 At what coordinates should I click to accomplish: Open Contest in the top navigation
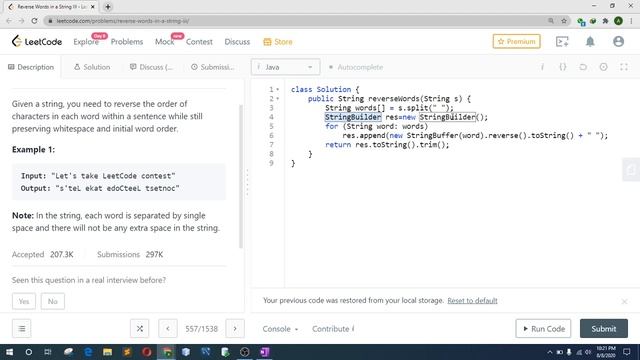tap(199, 42)
